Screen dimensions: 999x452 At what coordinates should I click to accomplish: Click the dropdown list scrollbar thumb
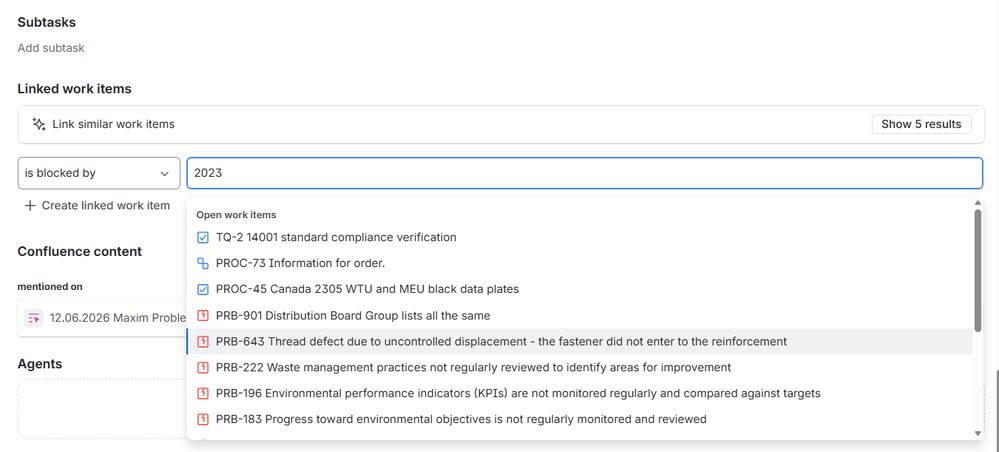(978, 270)
